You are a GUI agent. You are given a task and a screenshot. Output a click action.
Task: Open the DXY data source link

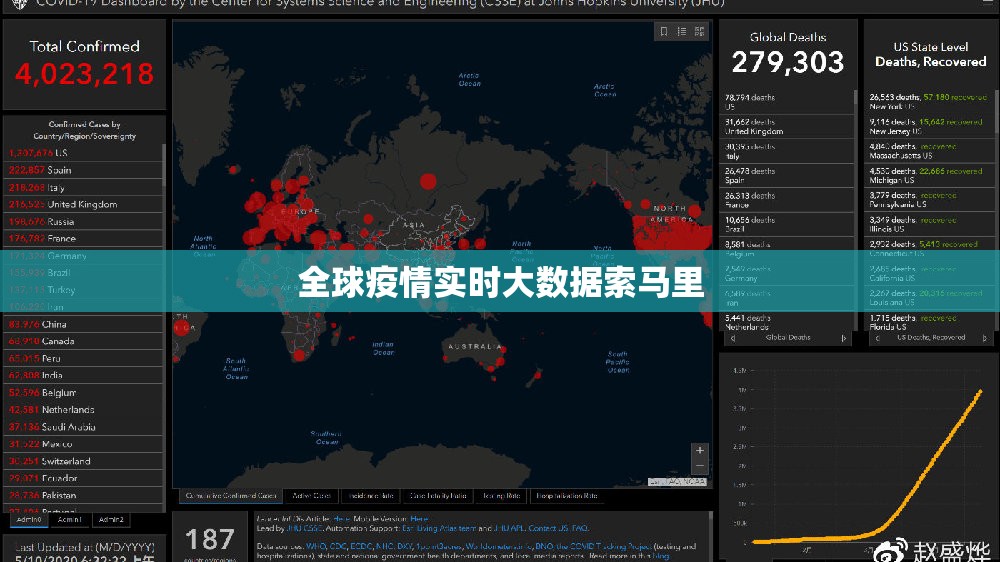click(404, 547)
